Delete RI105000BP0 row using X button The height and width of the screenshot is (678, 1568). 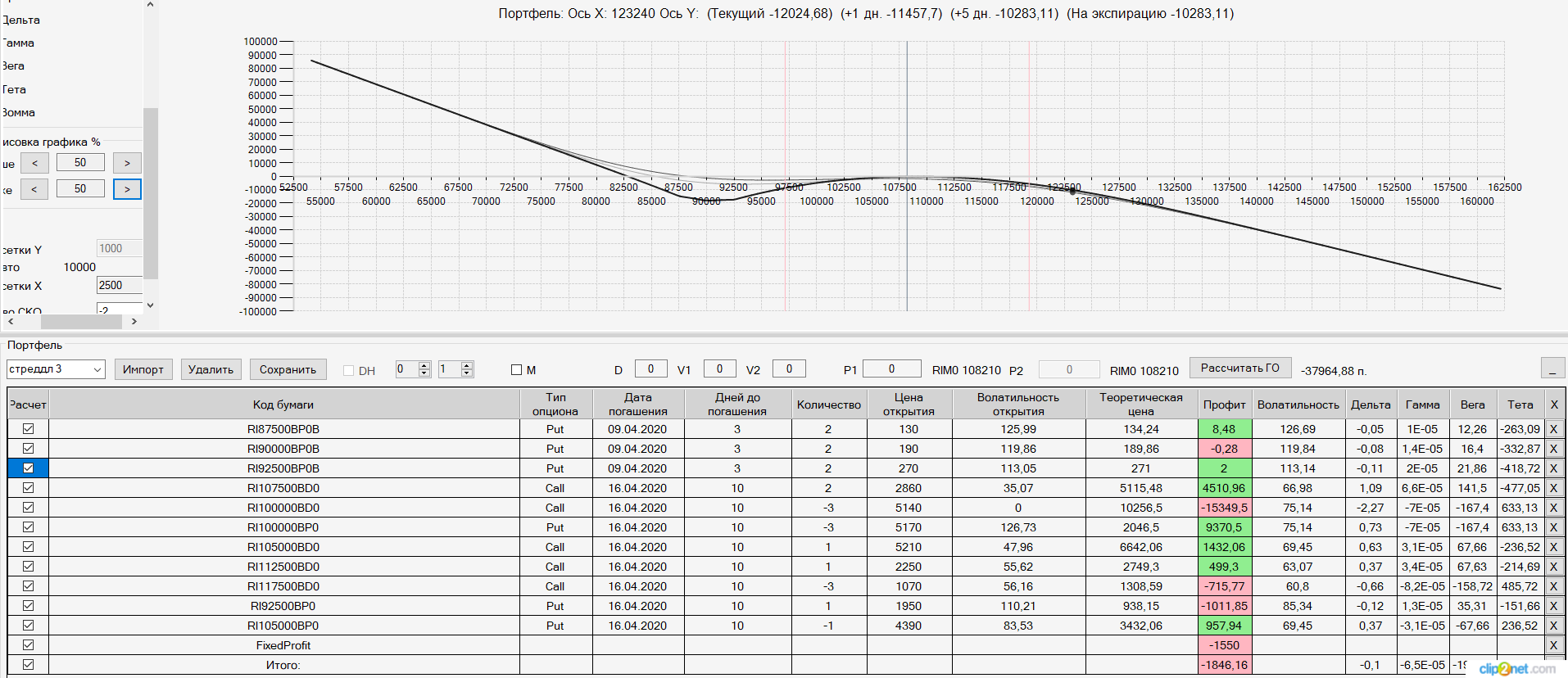click(1553, 626)
